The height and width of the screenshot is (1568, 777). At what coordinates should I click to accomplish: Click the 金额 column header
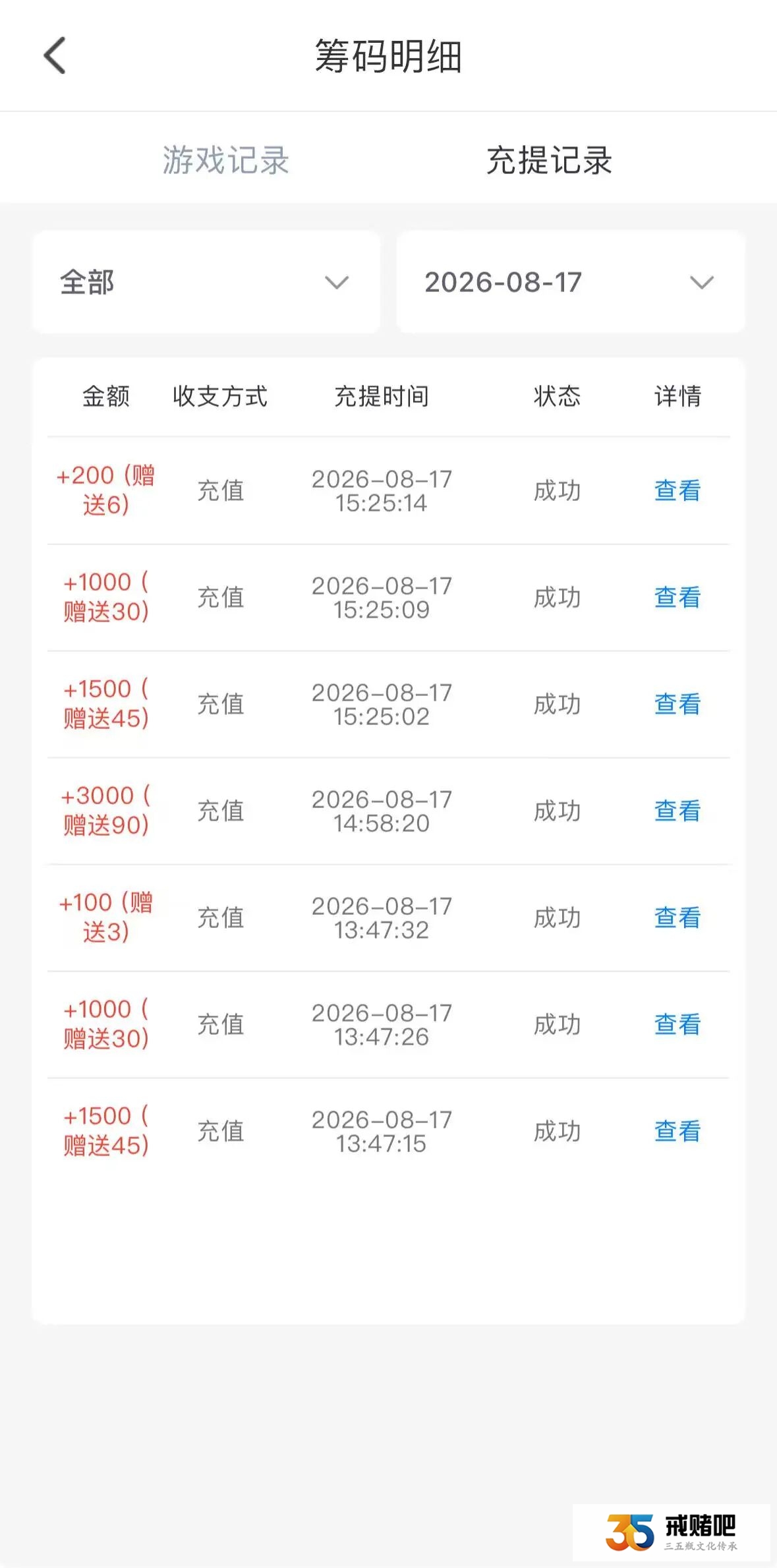(105, 396)
